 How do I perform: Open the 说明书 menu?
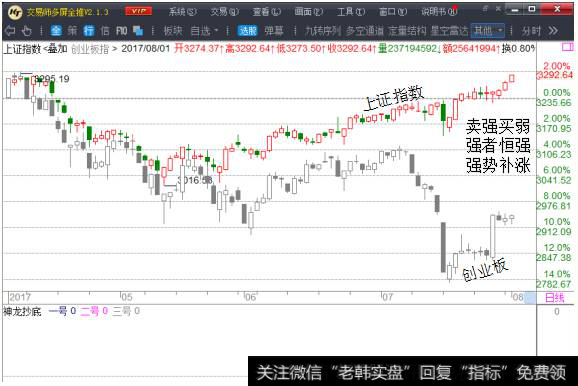(x=439, y=12)
